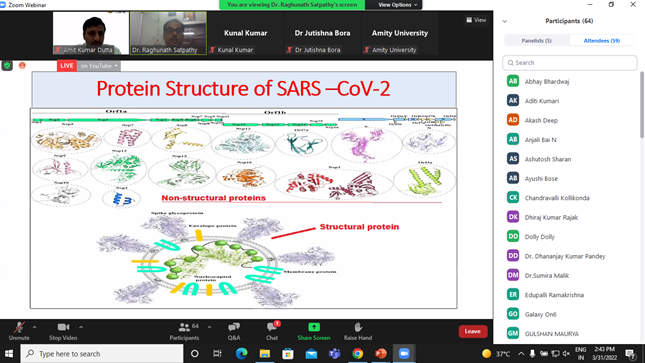Expand arrow next to Participants count

coord(209,327)
